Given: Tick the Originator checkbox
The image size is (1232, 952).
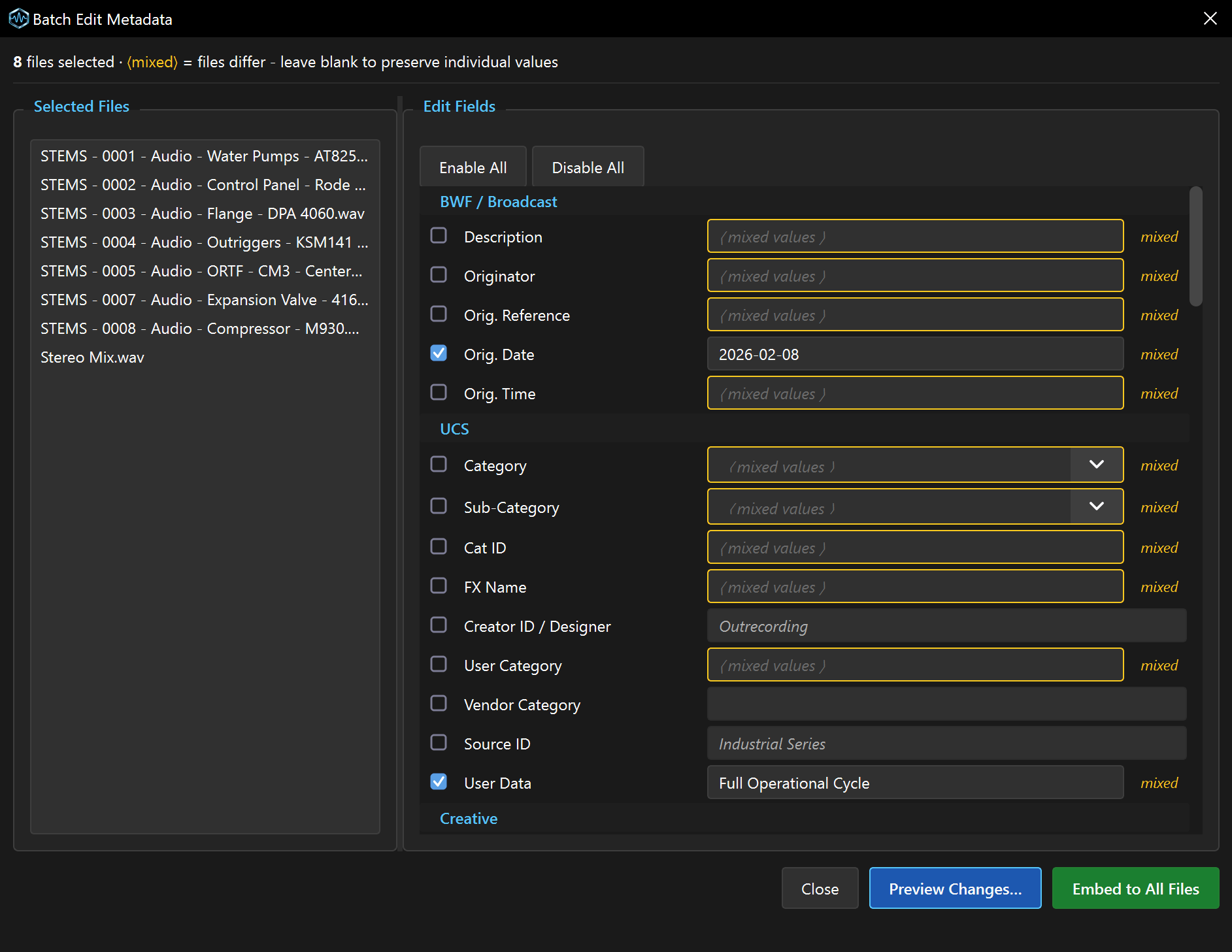Looking at the screenshot, I should [x=439, y=274].
